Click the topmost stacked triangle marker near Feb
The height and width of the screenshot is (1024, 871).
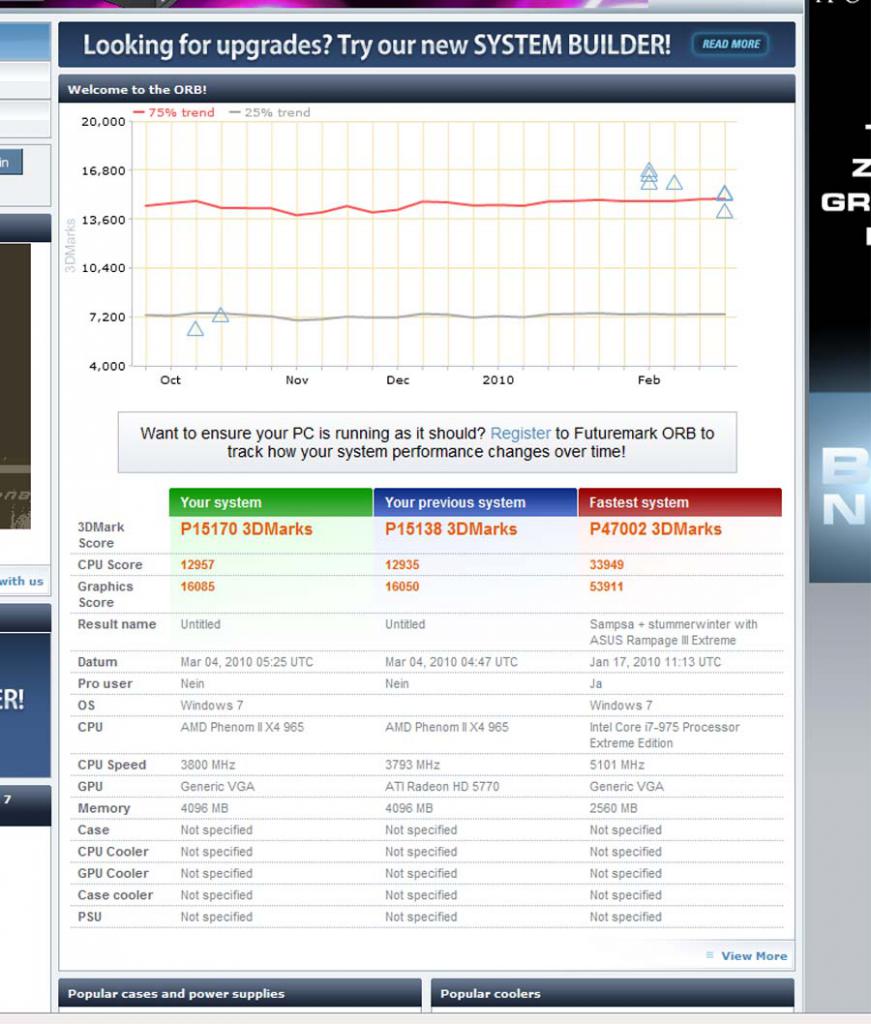click(648, 168)
